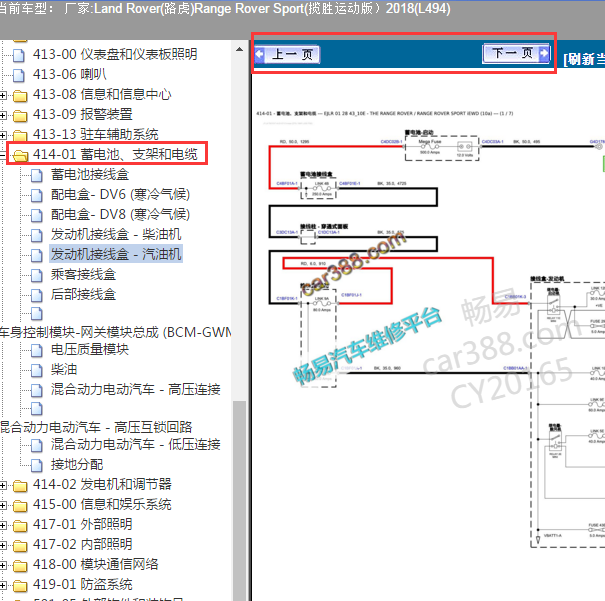Click page icon beside 发动机接线盒 - 汽油机
The width and height of the screenshot is (605, 601).
[37, 256]
